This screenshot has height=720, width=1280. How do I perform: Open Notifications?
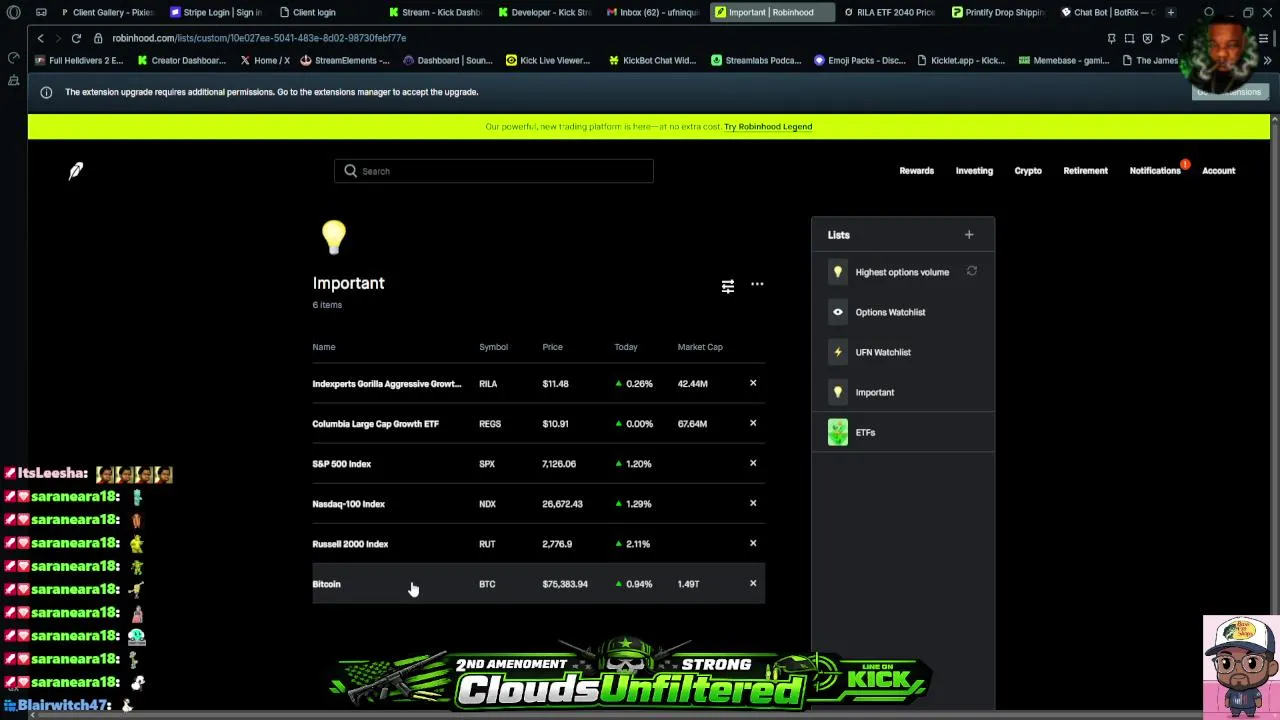click(1155, 171)
